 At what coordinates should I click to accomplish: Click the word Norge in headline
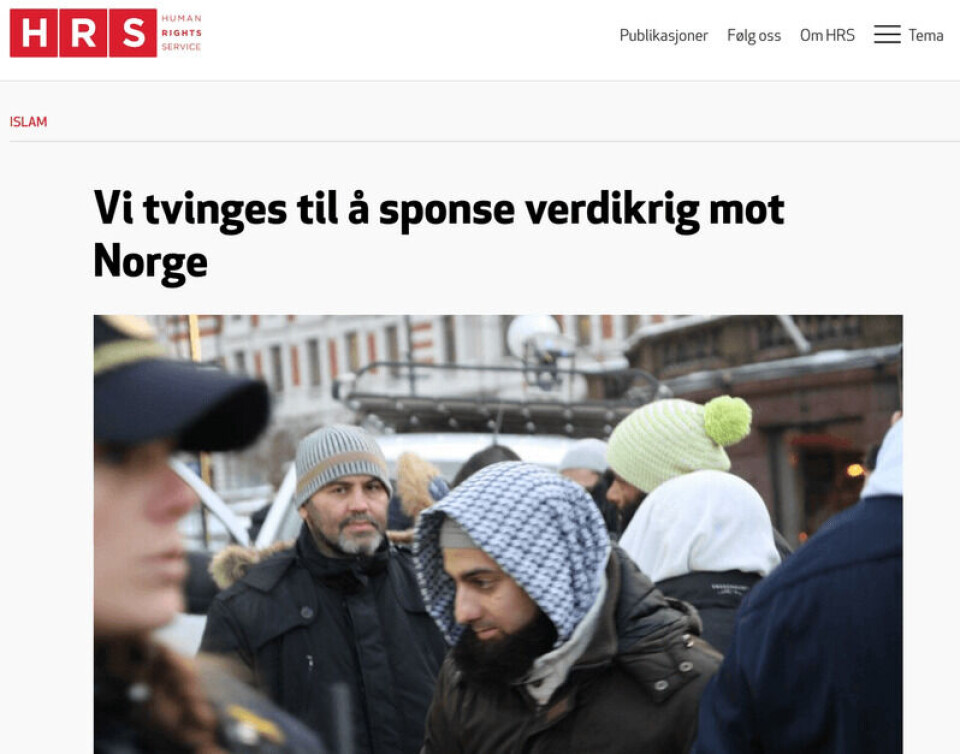point(151,263)
